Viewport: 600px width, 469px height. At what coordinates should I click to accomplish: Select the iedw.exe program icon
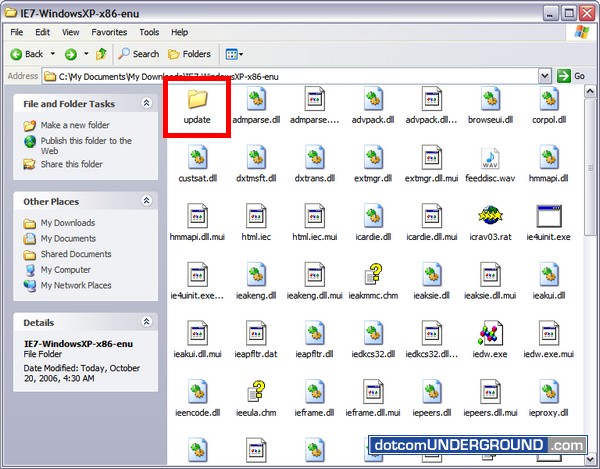490,333
